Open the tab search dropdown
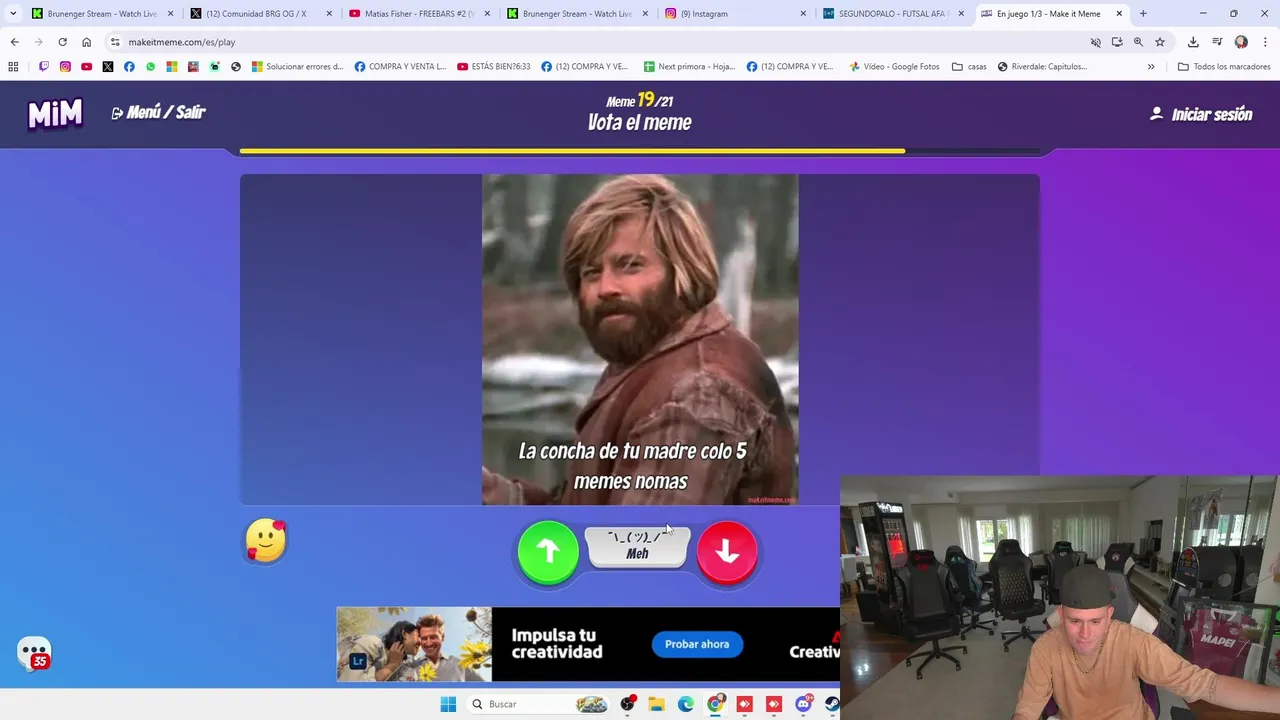The width and height of the screenshot is (1280, 720). point(12,14)
